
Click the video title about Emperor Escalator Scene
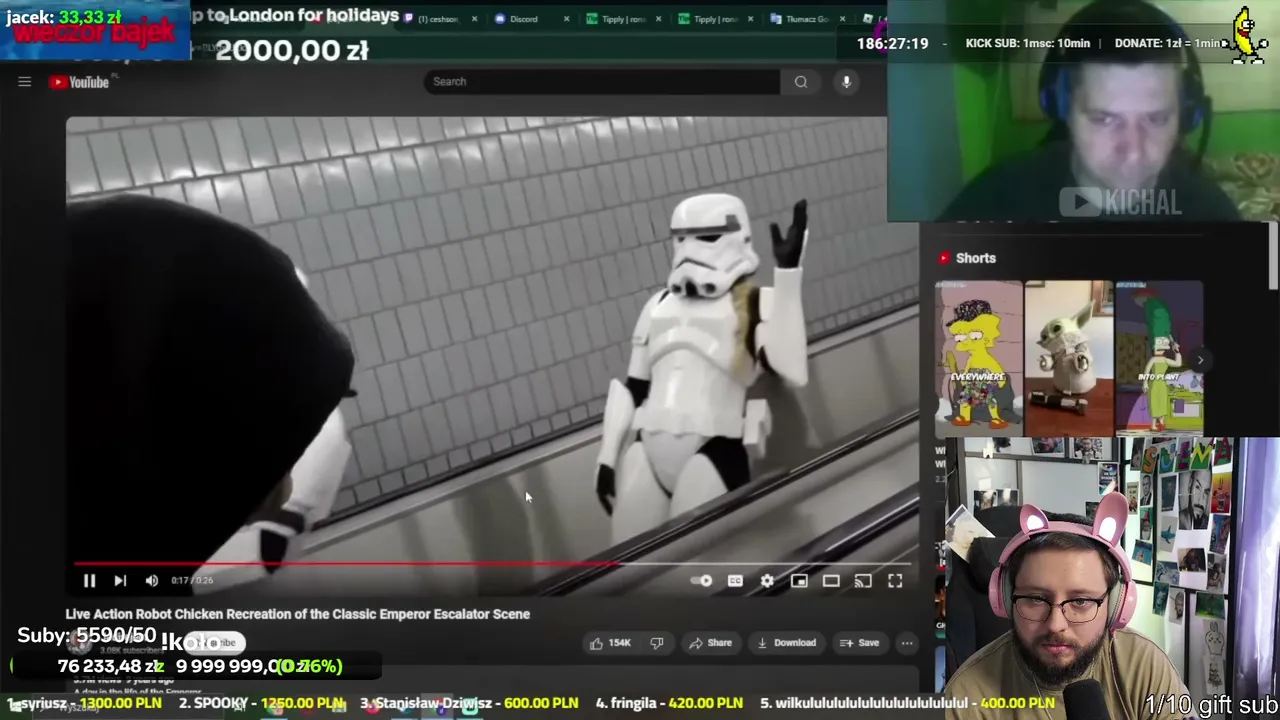pos(298,614)
